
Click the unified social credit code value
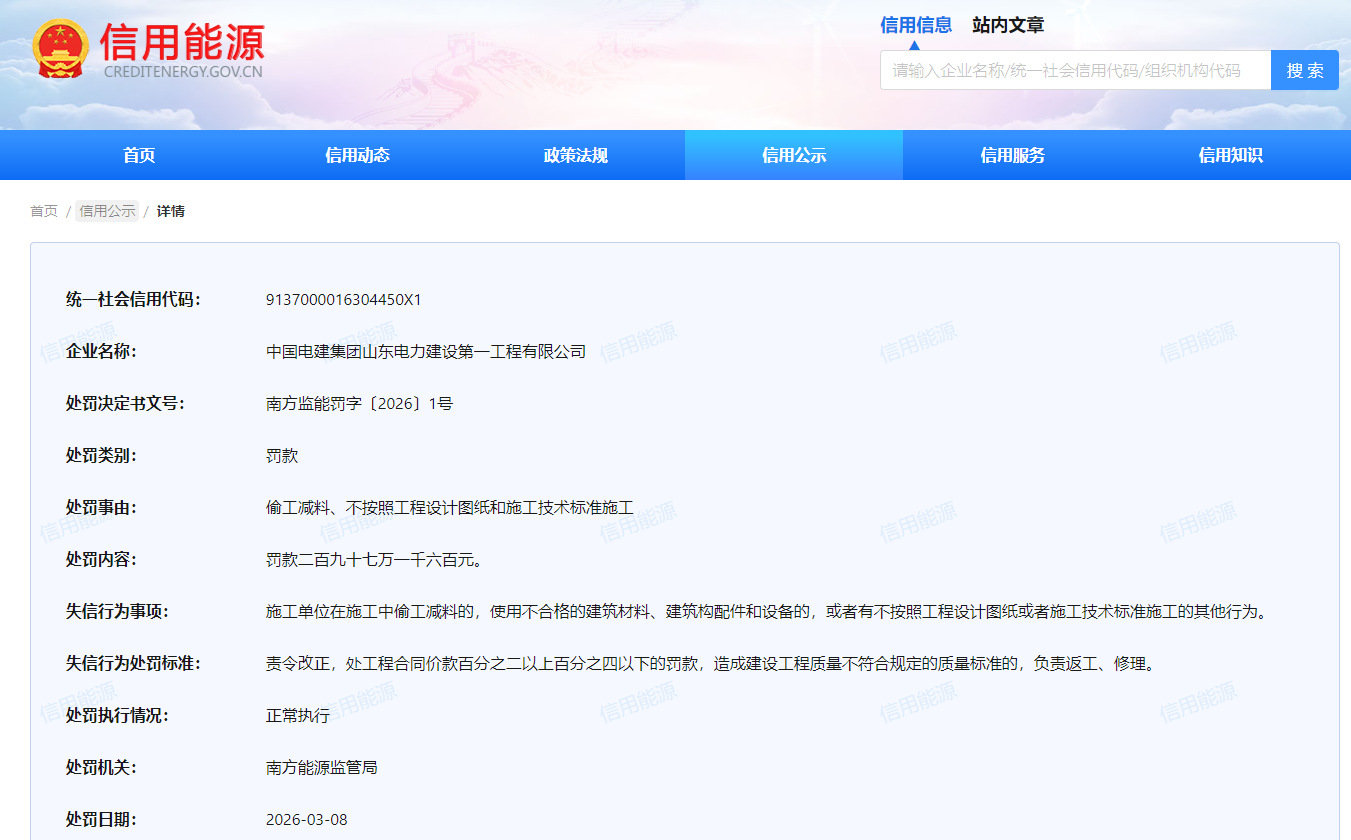click(344, 300)
